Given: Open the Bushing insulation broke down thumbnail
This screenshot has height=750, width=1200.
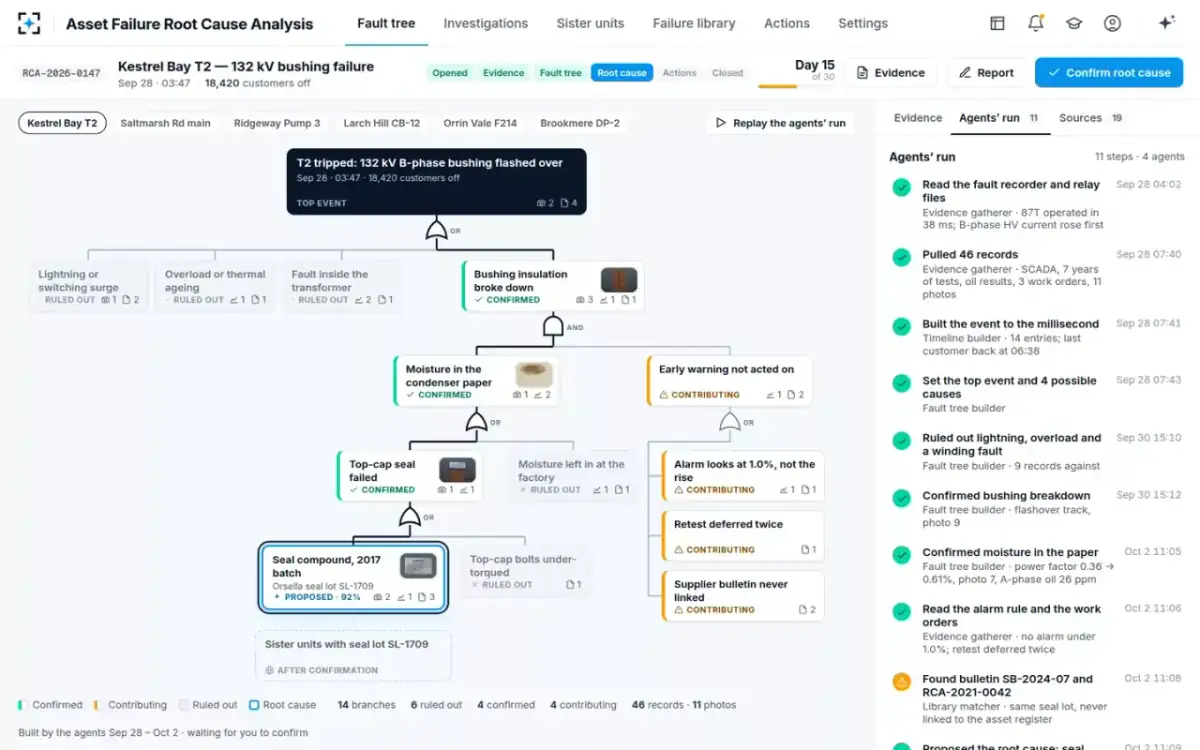Looking at the screenshot, I should [618, 279].
